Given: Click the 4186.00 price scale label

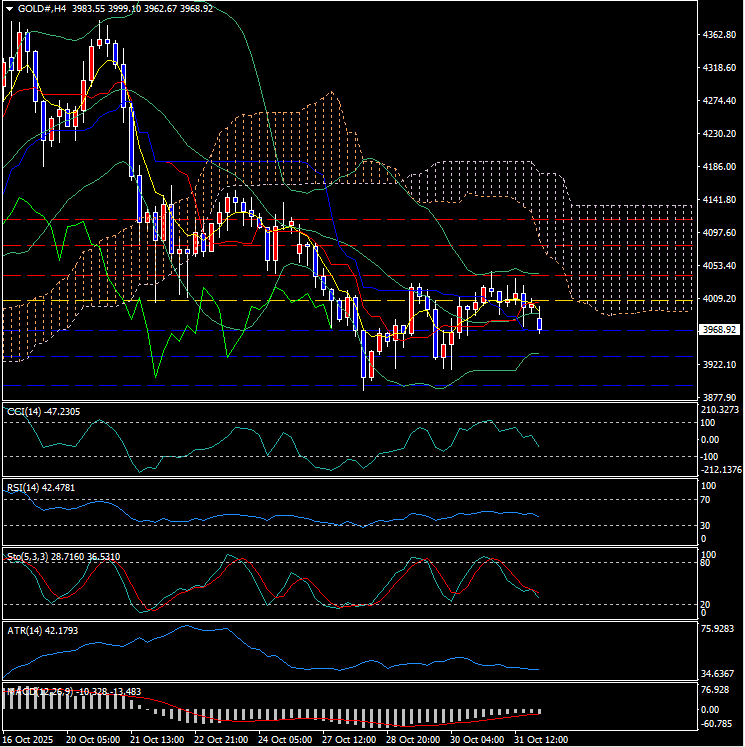Looking at the screenshot, I should tap(720, 167).
